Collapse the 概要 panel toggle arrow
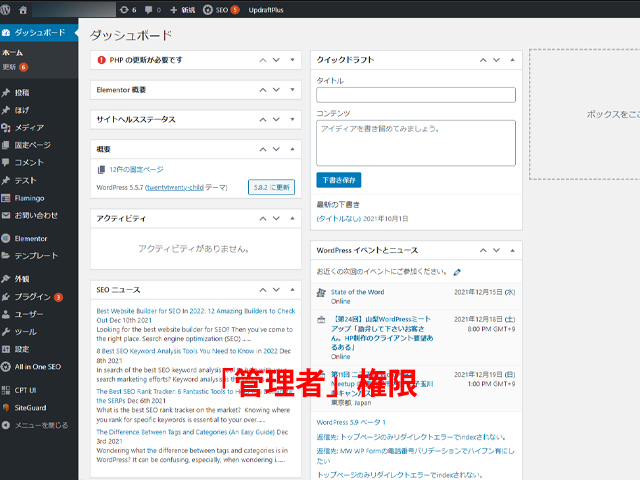Screen dimensions: 640x480 tap(292, 149)
